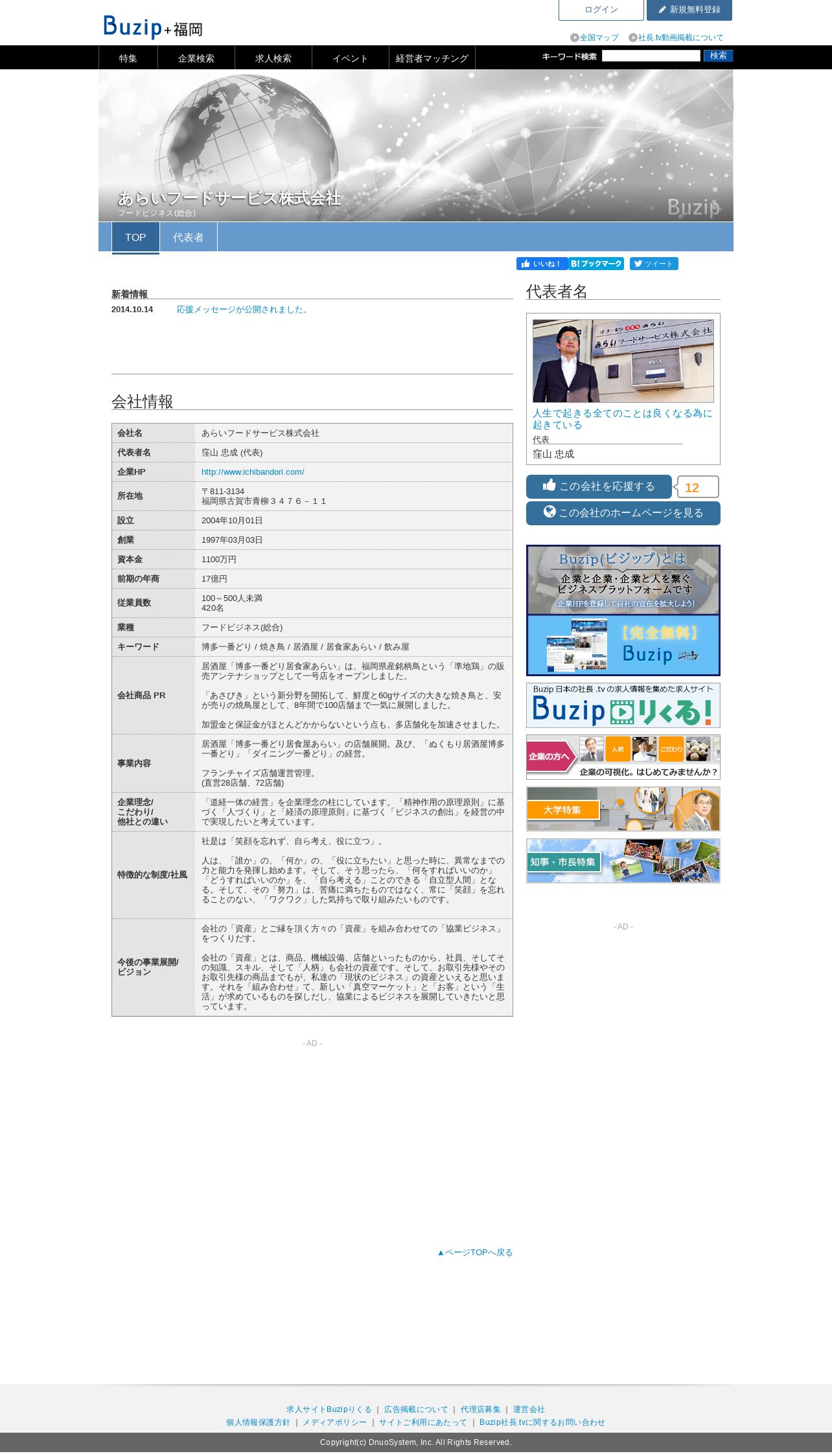Click あらいフードサービス株式会社 banner title

[229, 198]
